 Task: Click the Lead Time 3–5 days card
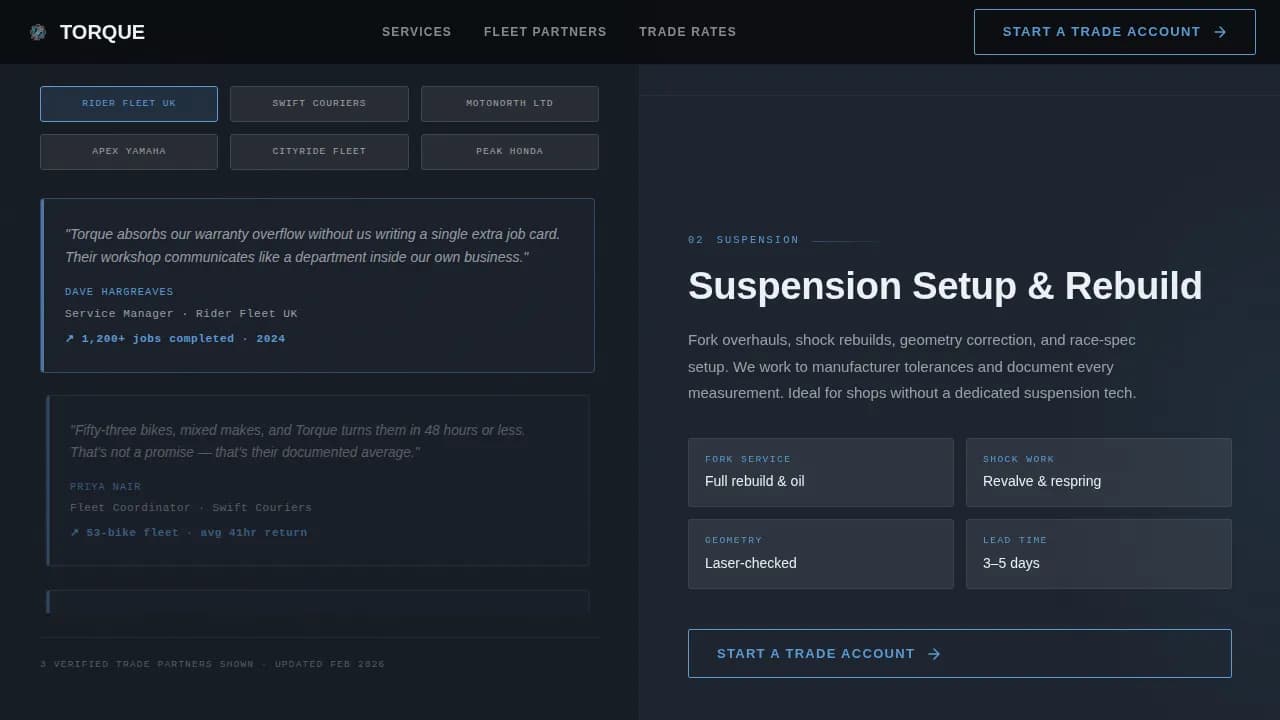point(1098,554)
